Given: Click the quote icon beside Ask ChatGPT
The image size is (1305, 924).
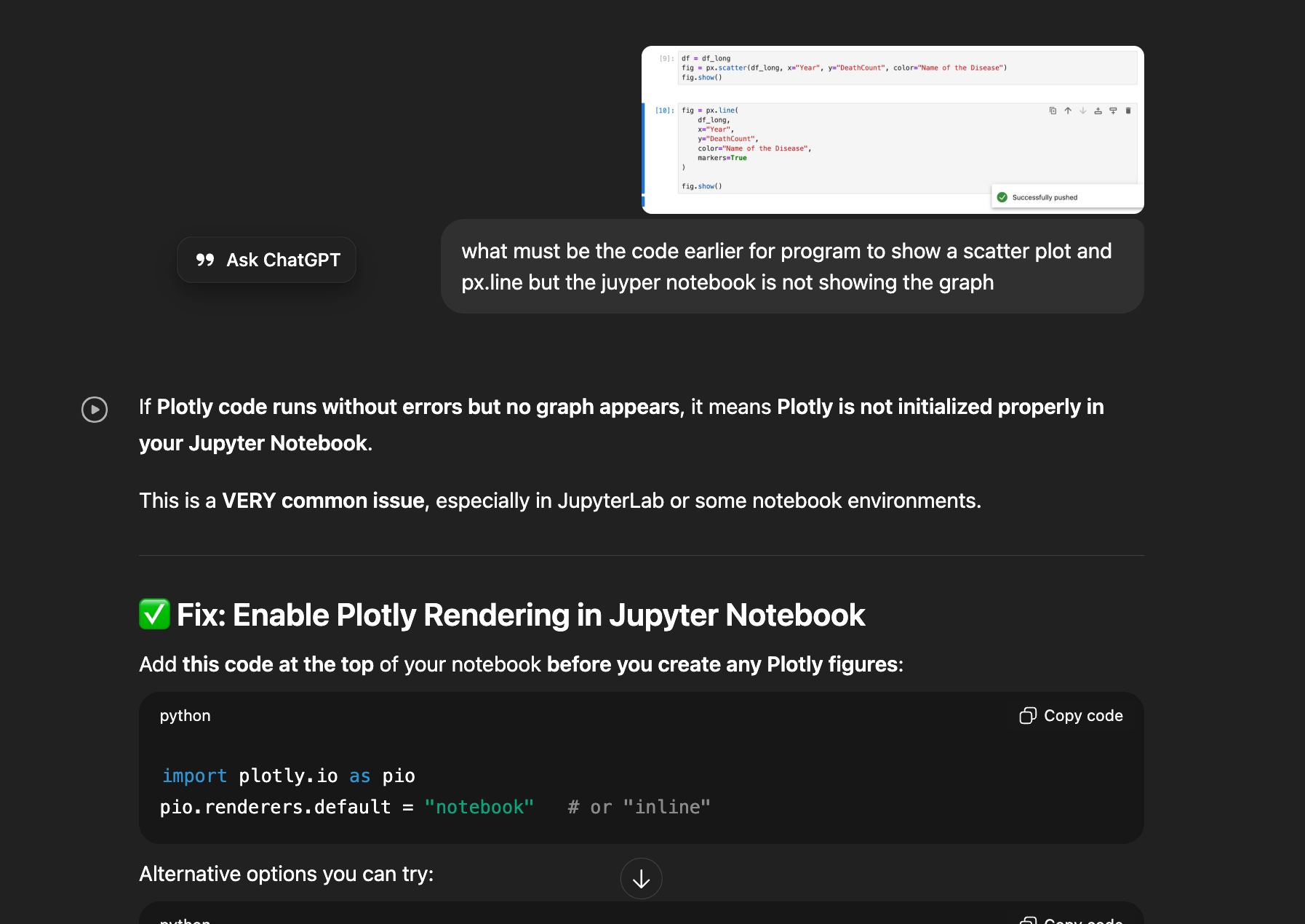Looking at the screenshot, I should 205,260.
